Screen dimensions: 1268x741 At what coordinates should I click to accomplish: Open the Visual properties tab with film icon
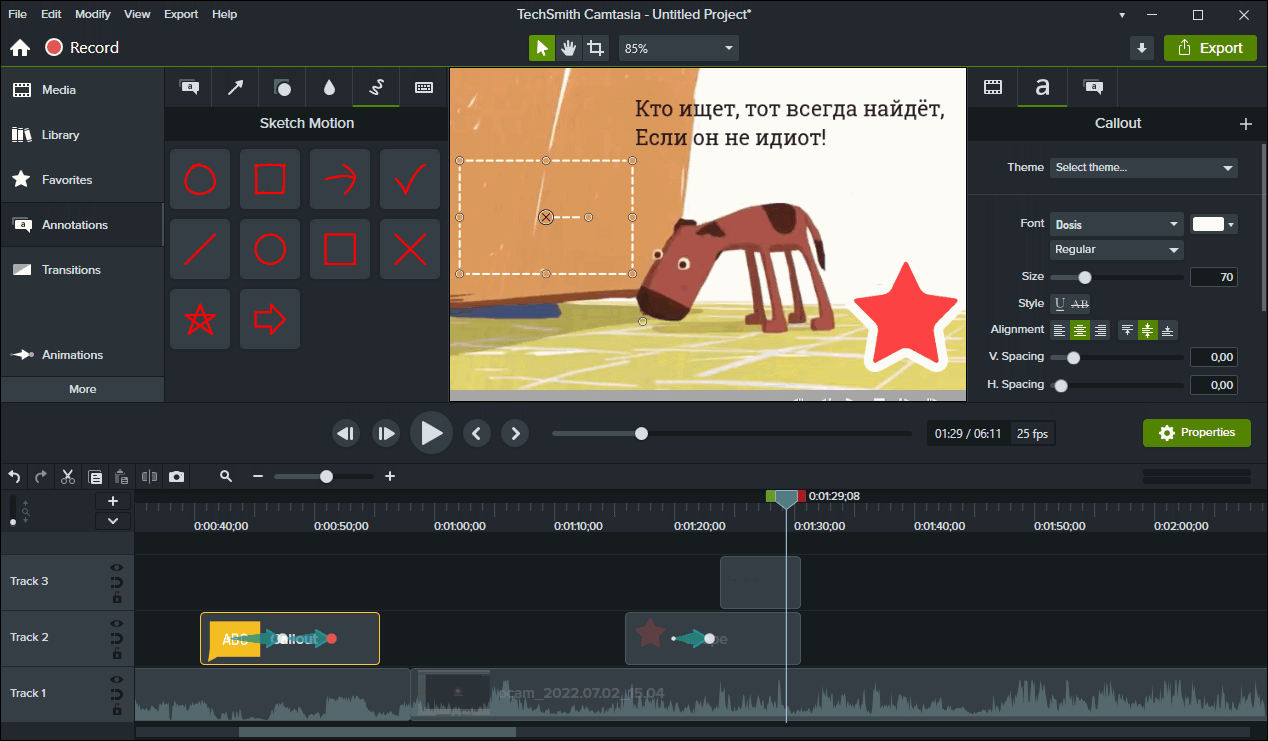[993, 88]
